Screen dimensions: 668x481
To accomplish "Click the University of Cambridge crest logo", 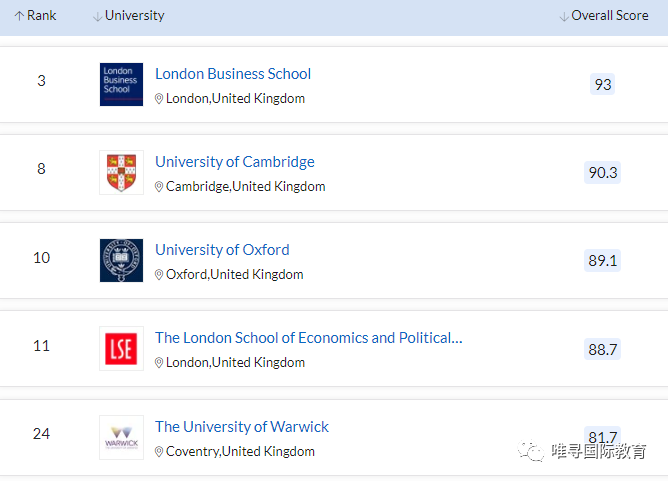I will (x=121, y=172).
